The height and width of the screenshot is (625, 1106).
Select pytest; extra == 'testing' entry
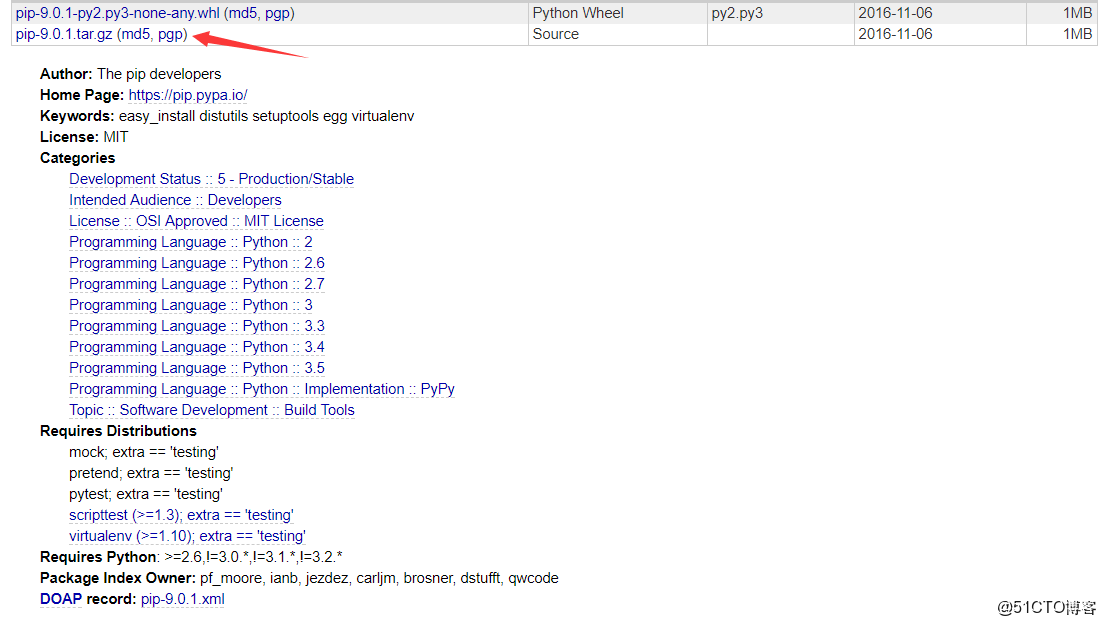(146, 494)
